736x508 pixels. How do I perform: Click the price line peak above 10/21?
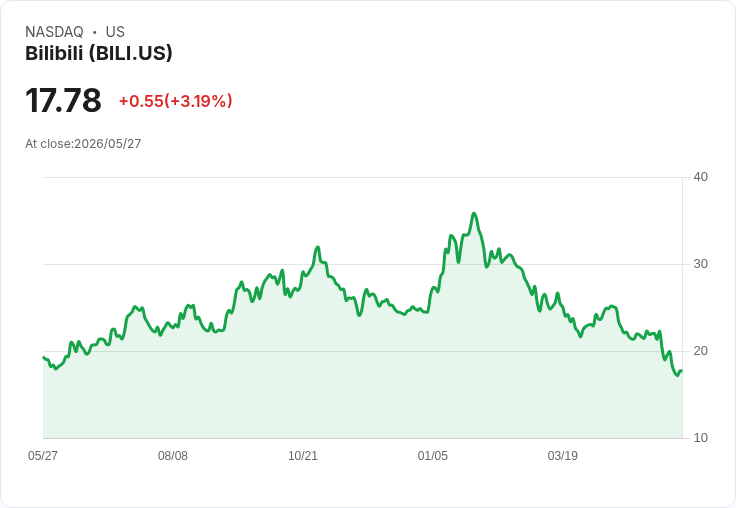click(318, 247)
